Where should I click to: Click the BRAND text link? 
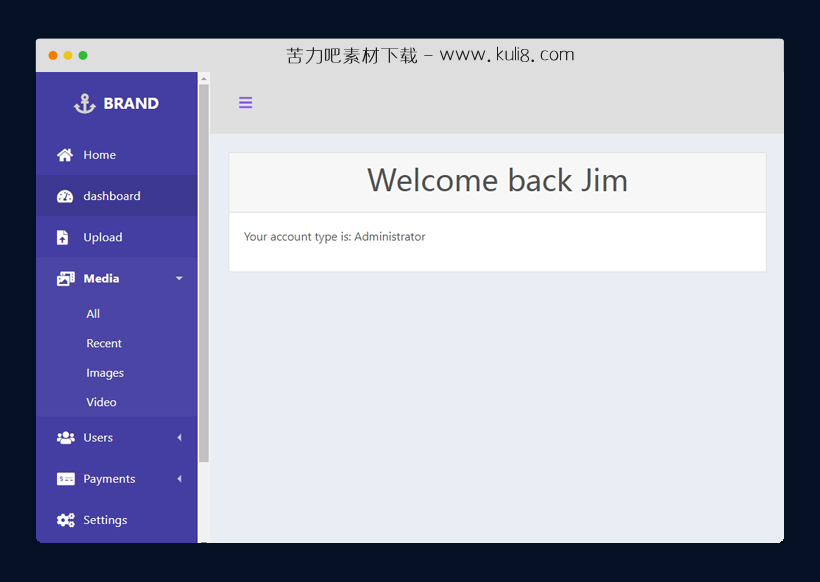(x=131, y=103)
